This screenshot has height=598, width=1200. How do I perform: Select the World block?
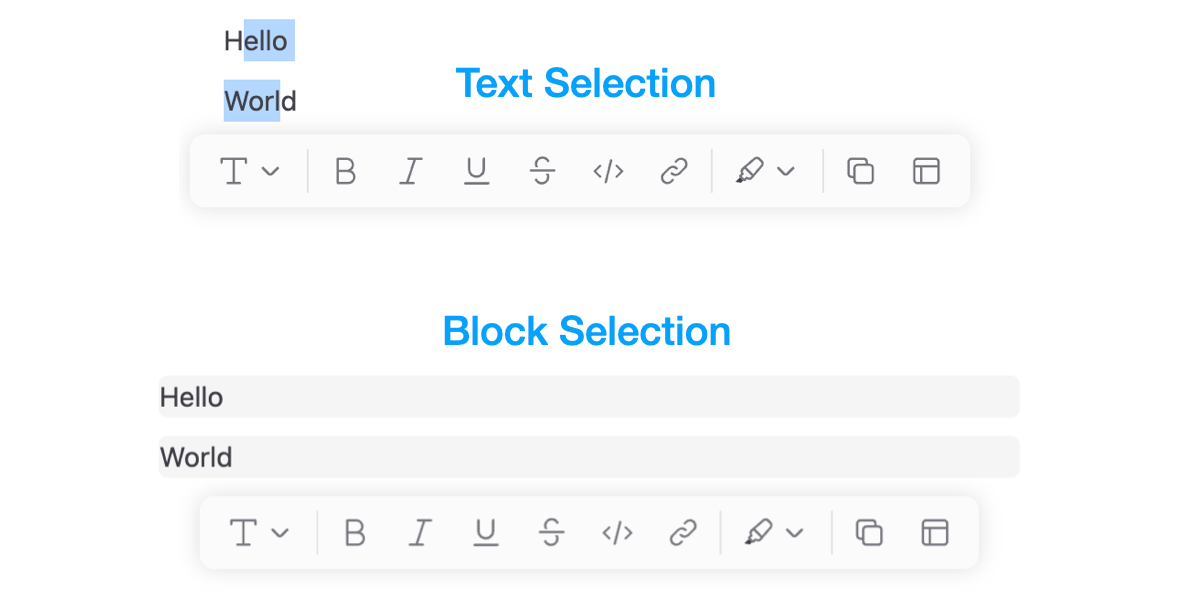coord(589,456)
